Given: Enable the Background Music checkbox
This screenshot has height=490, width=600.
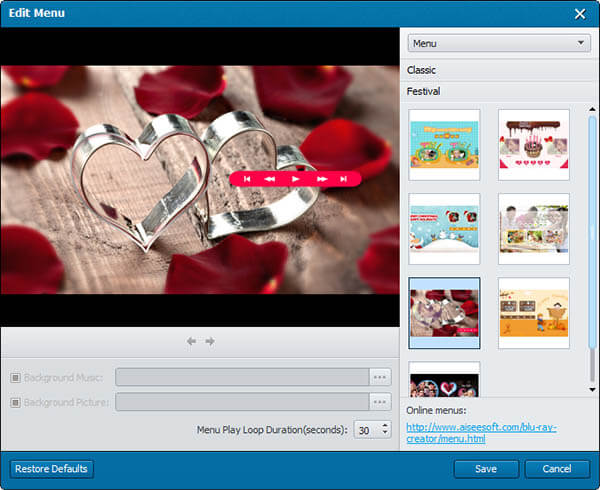Looking at the screenshot, I should click(15, 378).
